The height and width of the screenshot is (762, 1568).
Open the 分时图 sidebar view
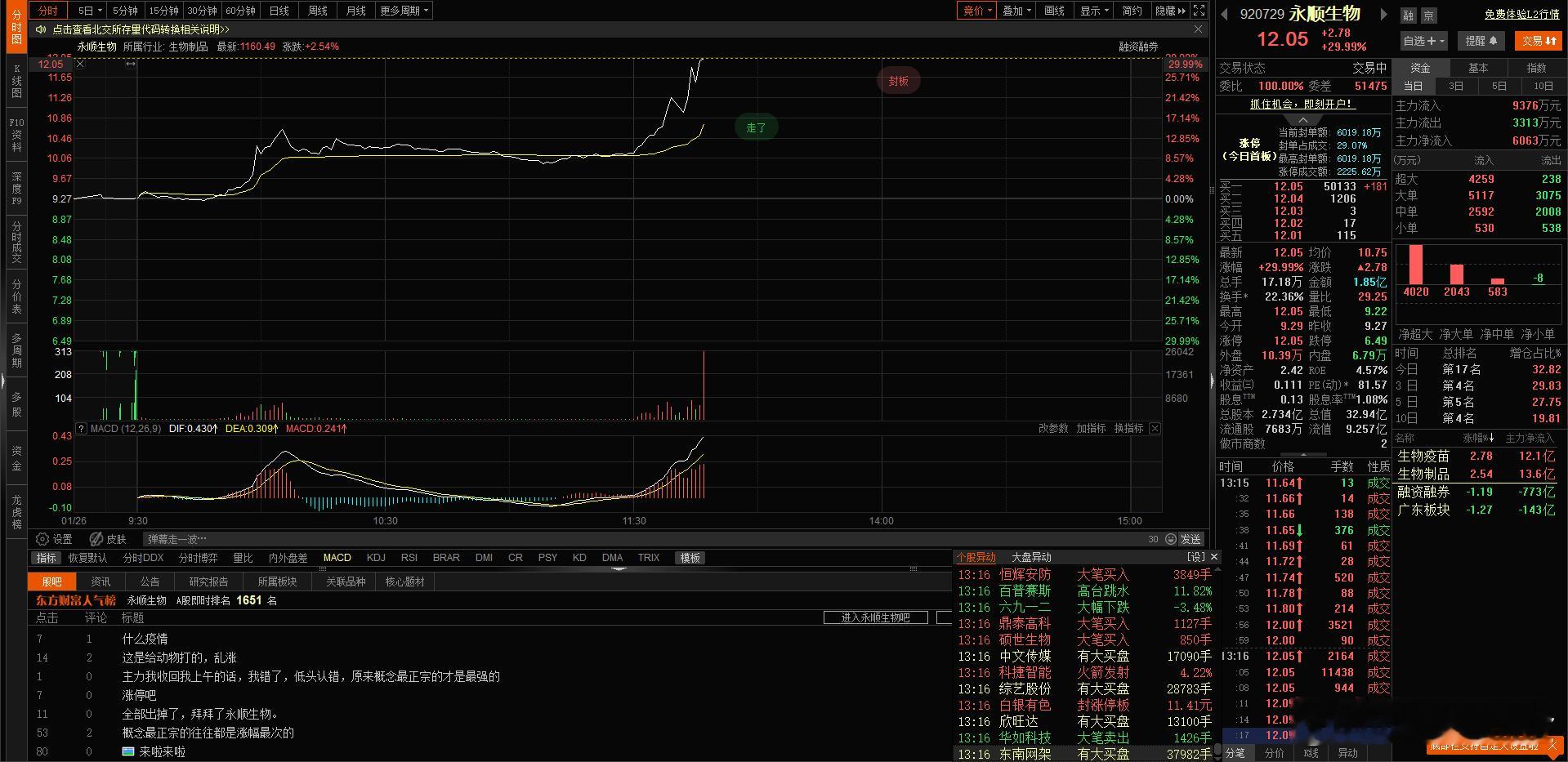click(16, 27)
